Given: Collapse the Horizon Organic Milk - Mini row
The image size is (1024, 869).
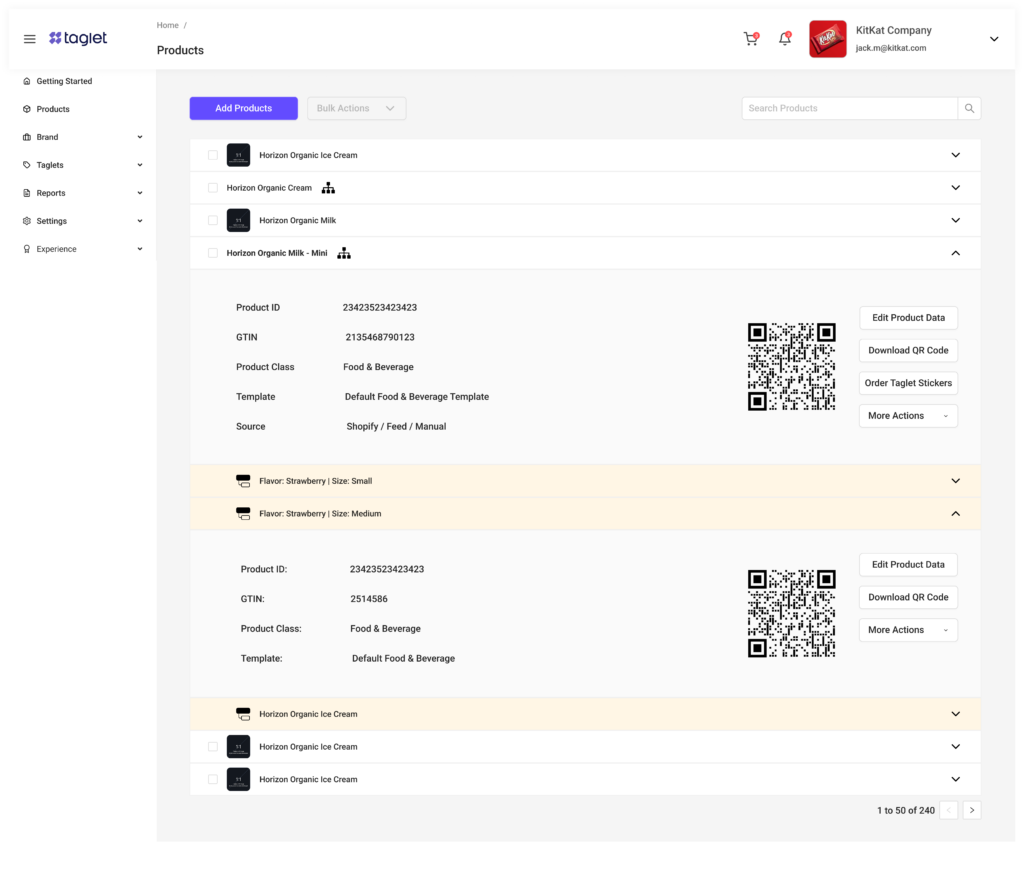Looking at the screenshot, I should pyautogui.click(x=955, y=253).
